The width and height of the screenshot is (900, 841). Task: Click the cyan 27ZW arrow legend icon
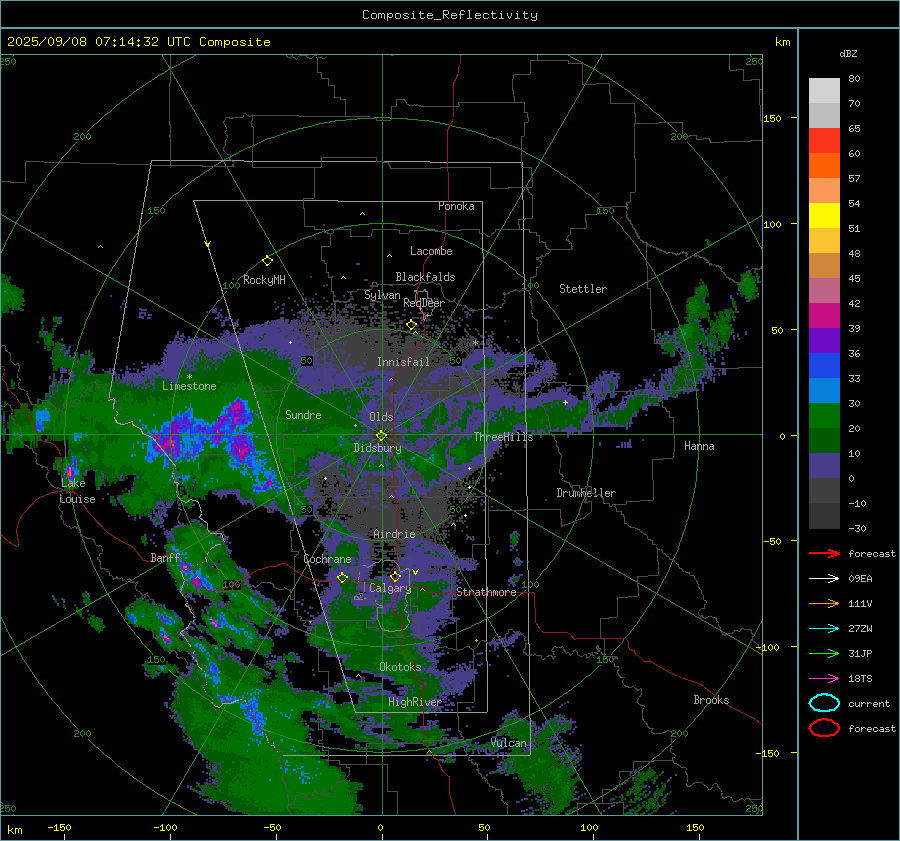[x=824, y=629]
